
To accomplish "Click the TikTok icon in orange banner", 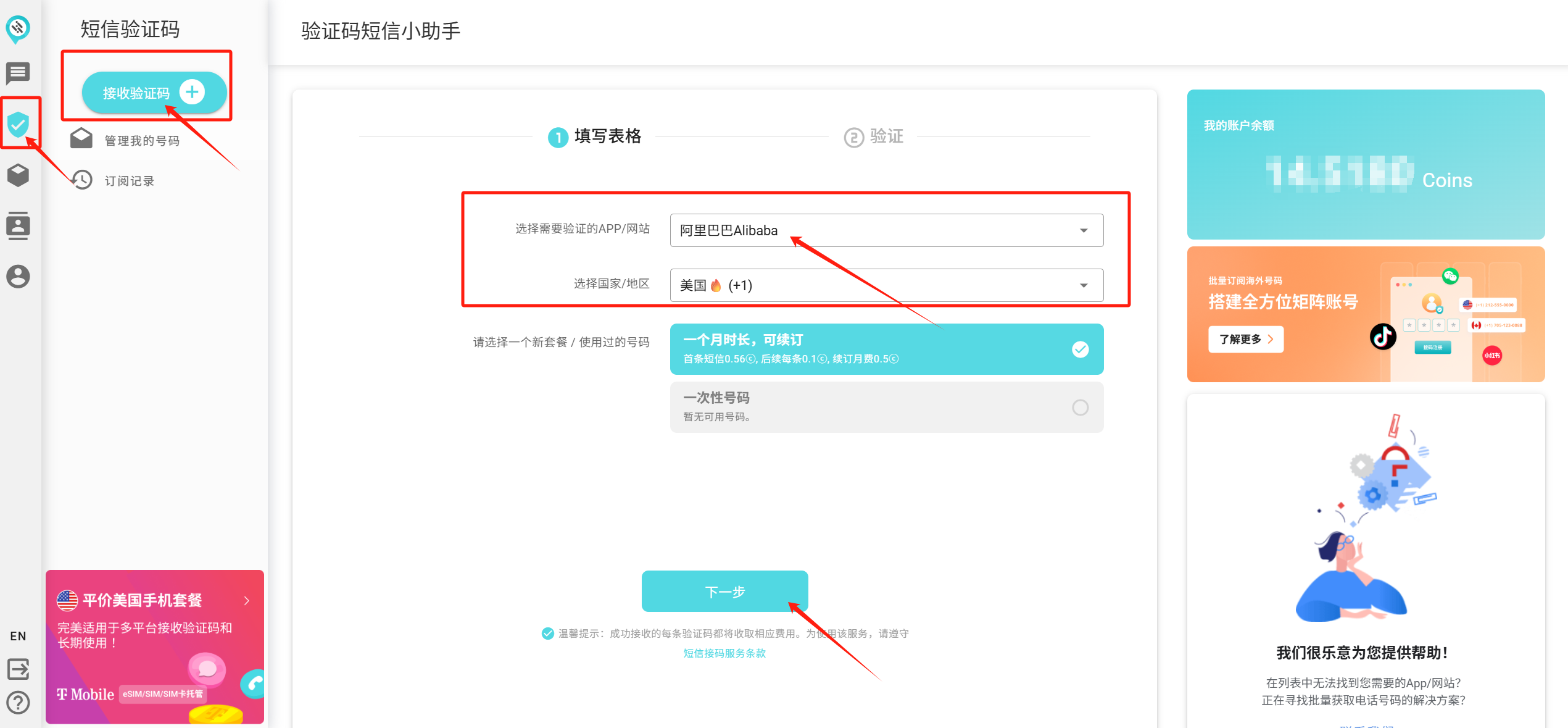I will coord(1383,337).
